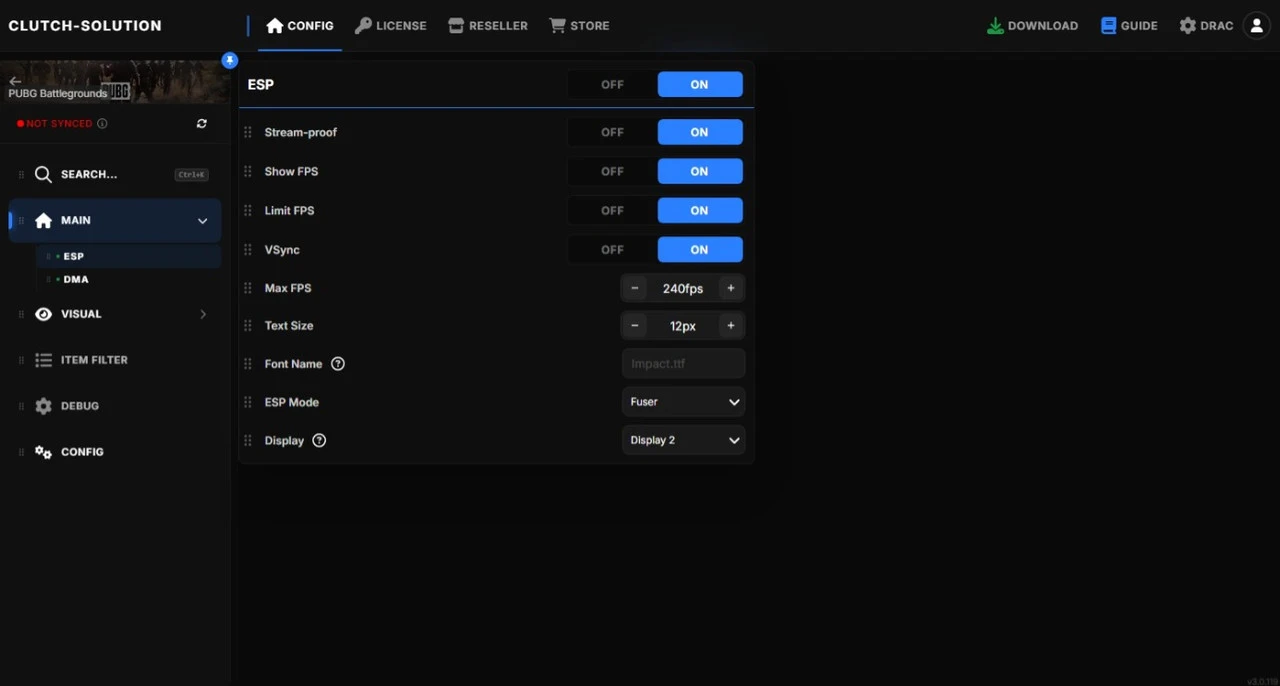Decrease Text Size with minus button
The image size is (1280, 686).
(634, 326)
